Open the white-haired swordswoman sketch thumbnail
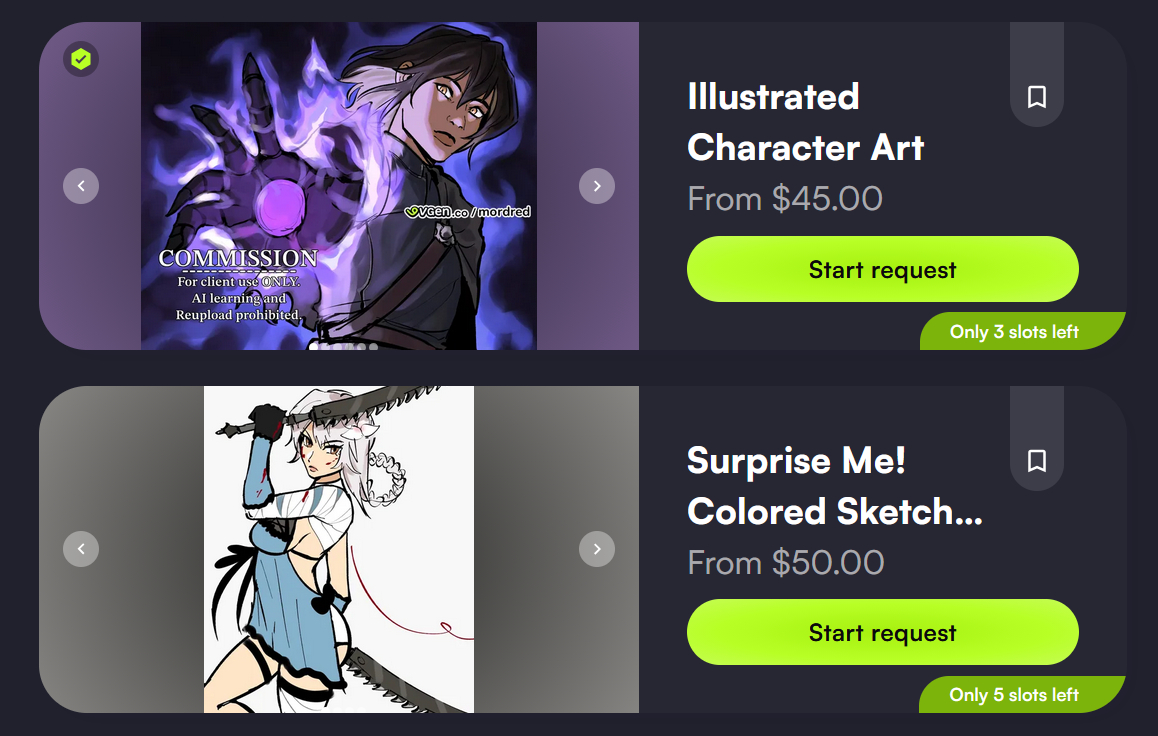The width and height of the screenshot is (1158, 736). tap(339, 549)
